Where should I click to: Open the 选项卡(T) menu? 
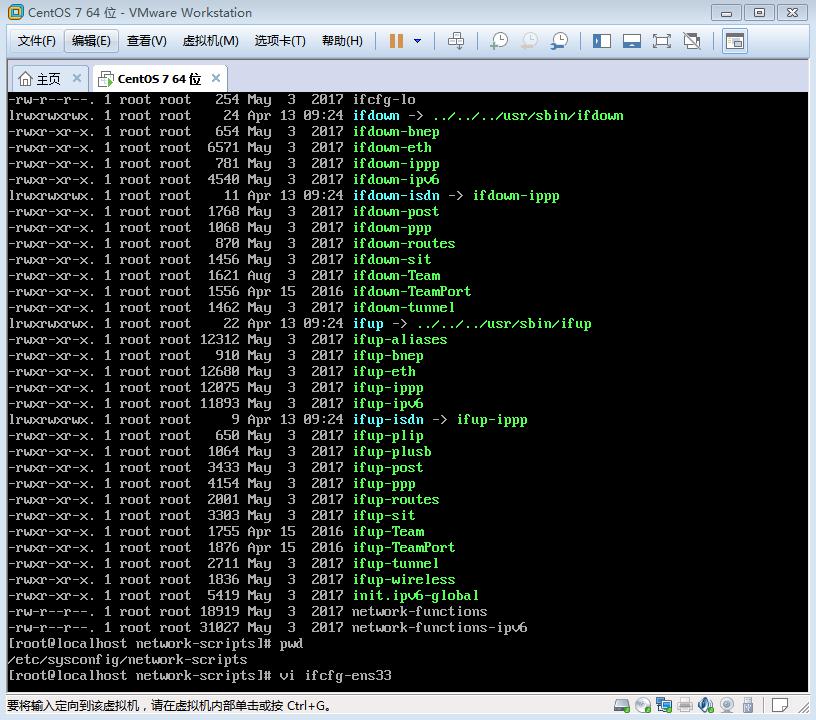coord(280,41)
